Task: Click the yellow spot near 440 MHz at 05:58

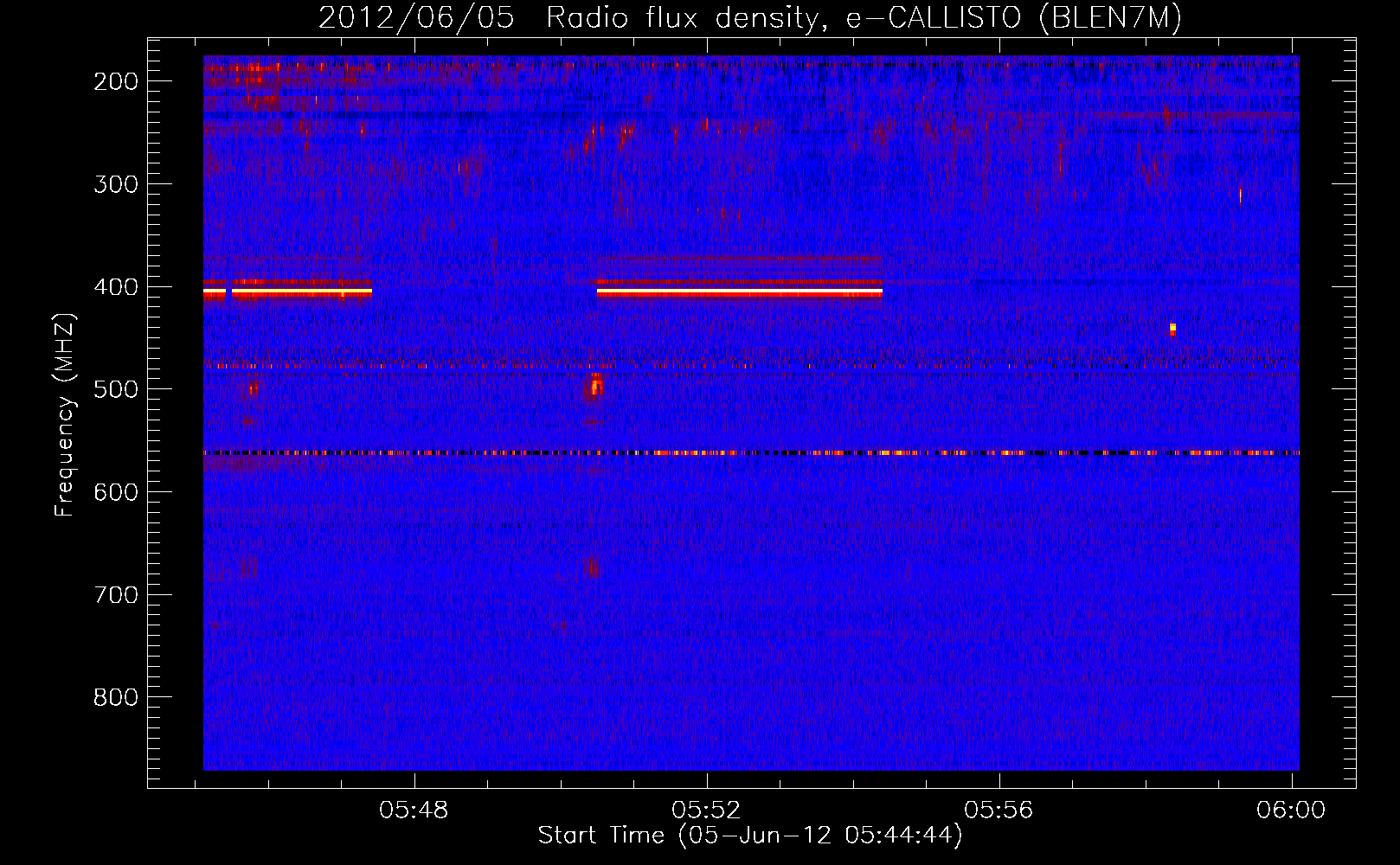Action: 1172,329
